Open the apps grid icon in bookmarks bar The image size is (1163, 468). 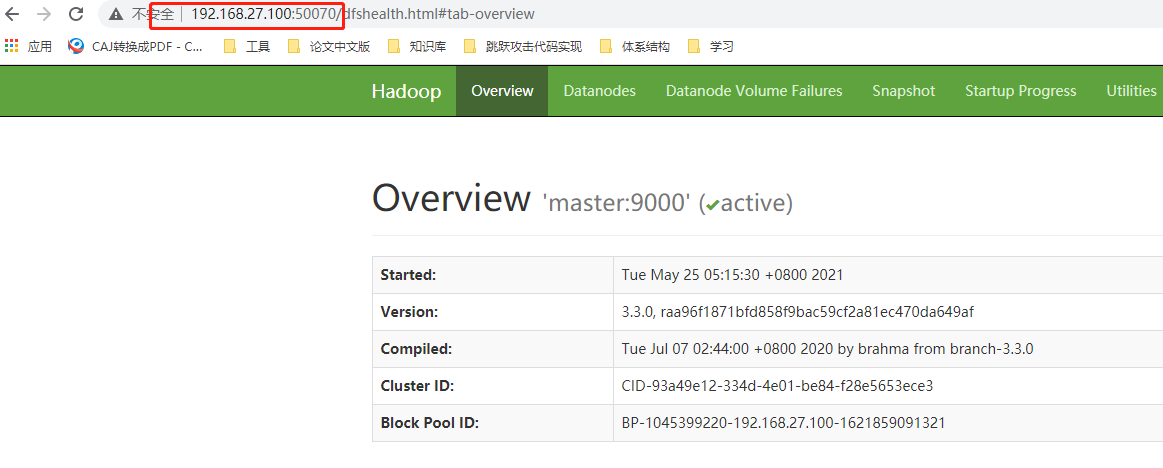click(11, 46)
